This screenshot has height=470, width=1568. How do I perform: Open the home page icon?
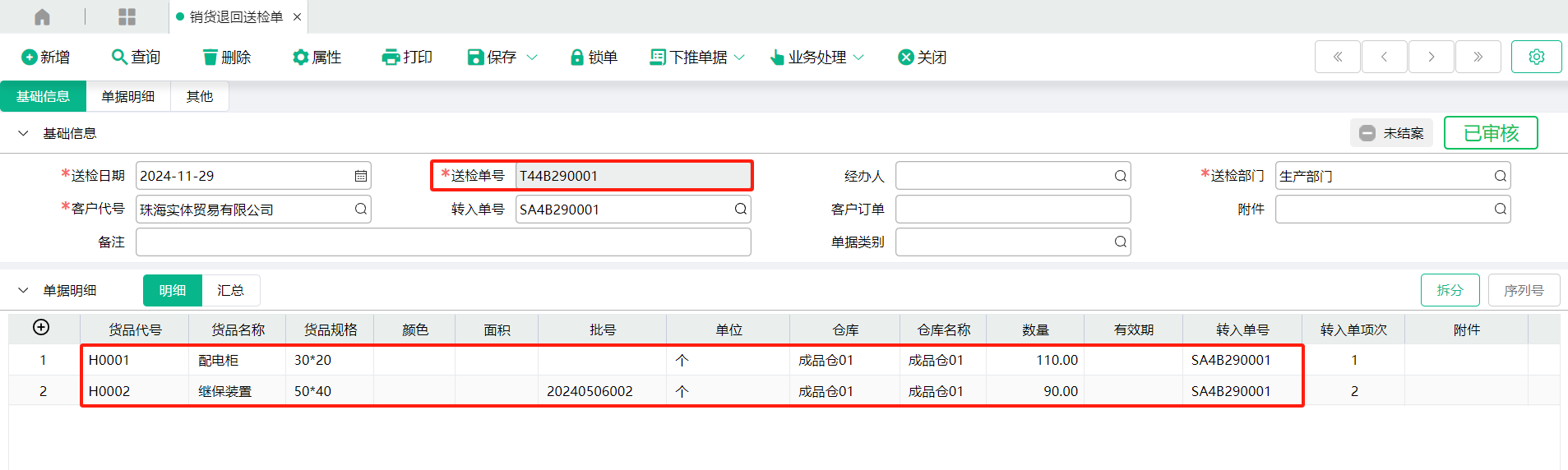(42, 16)
